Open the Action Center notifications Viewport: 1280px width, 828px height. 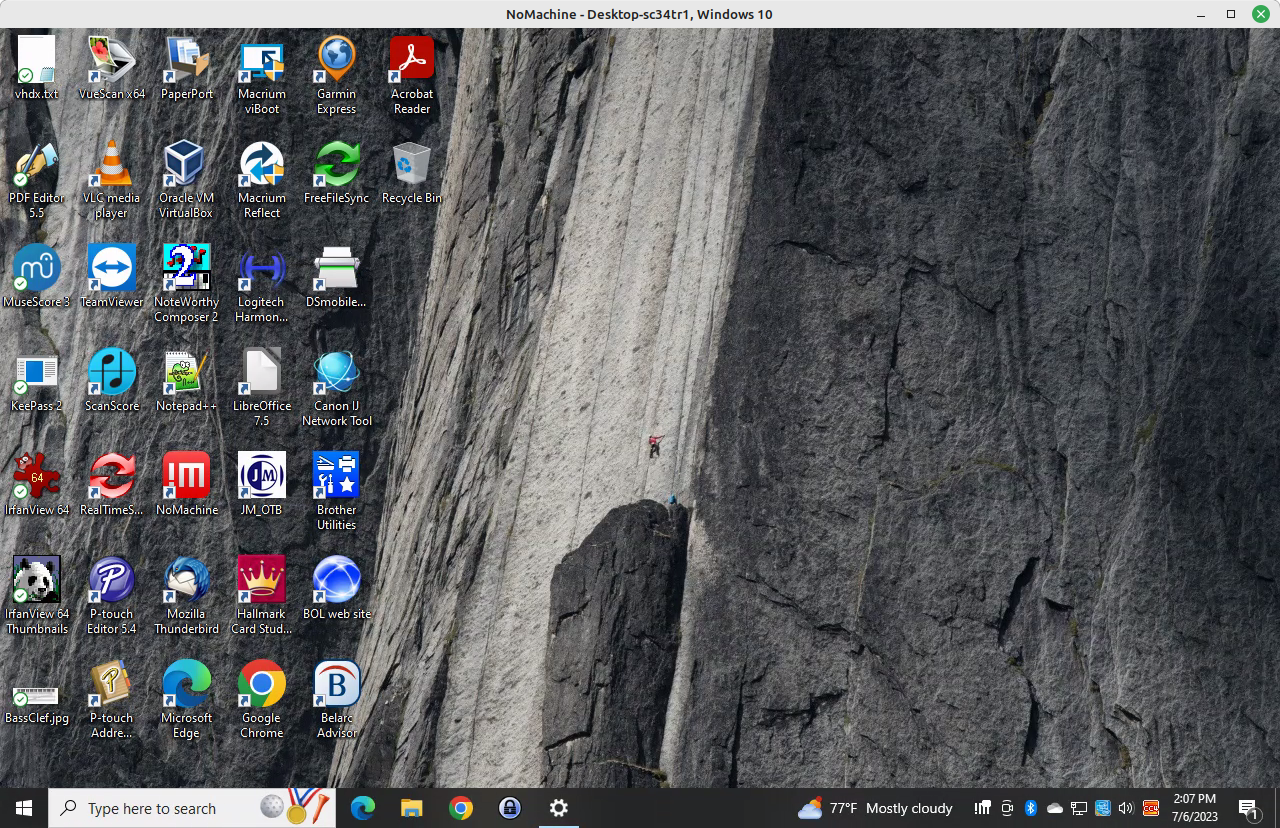coord(1249,808)
